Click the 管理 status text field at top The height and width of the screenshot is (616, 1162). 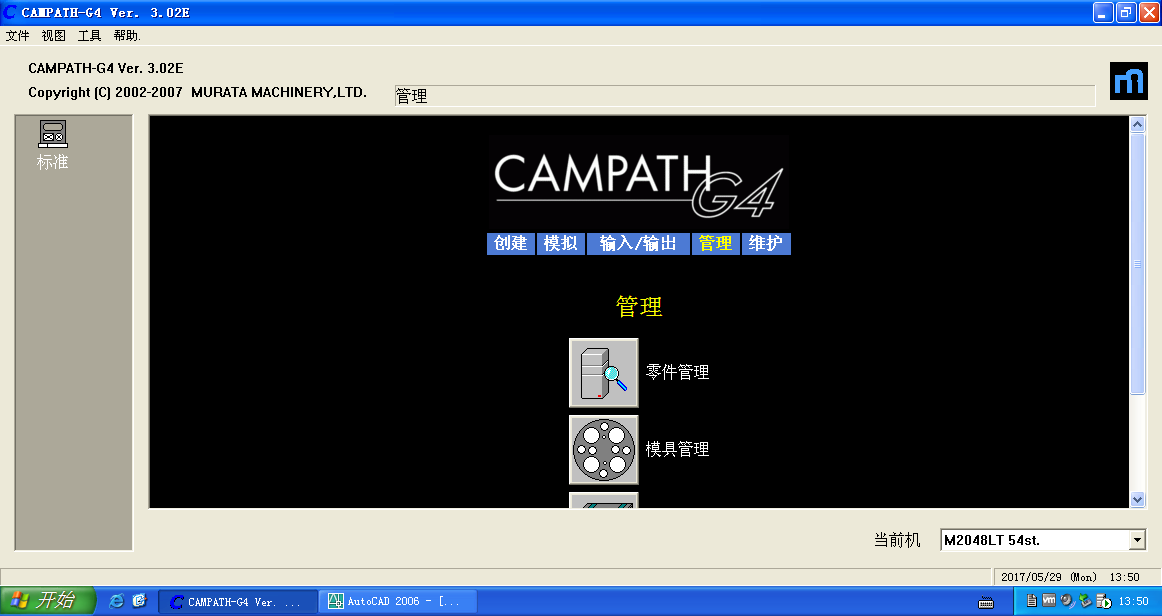tap(745, 96)
